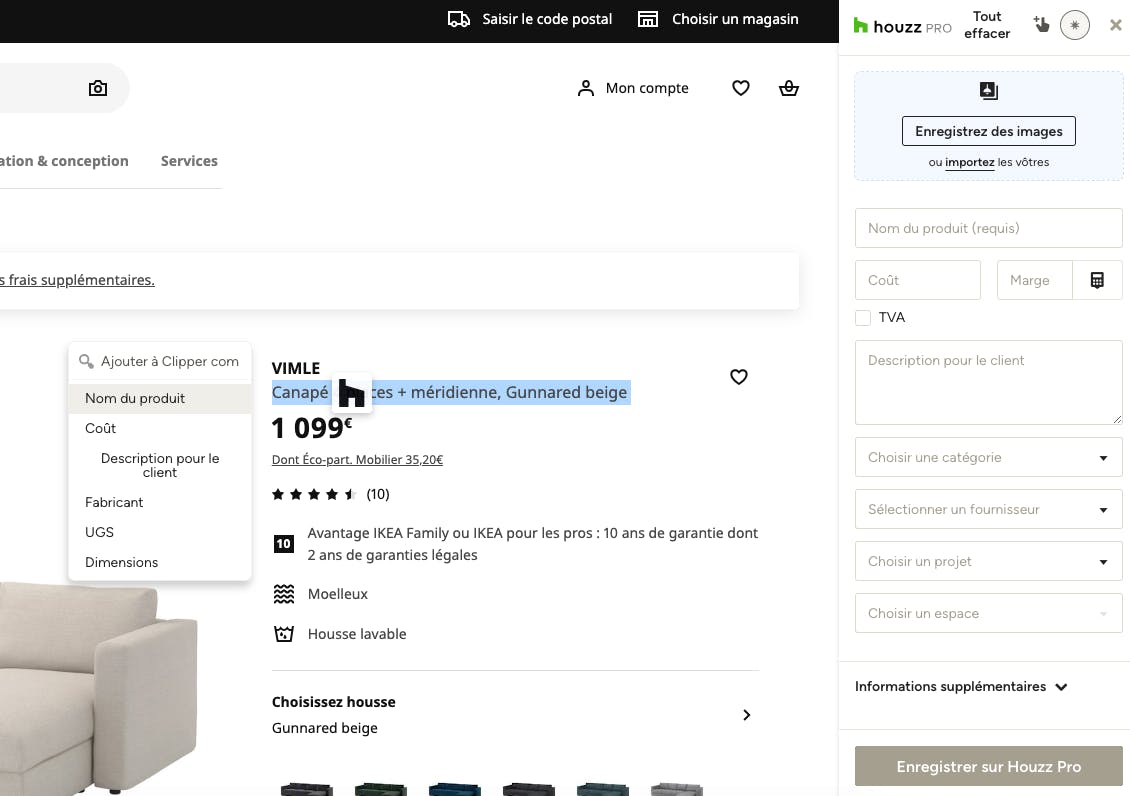Select the light grey cover swatch

676,790
